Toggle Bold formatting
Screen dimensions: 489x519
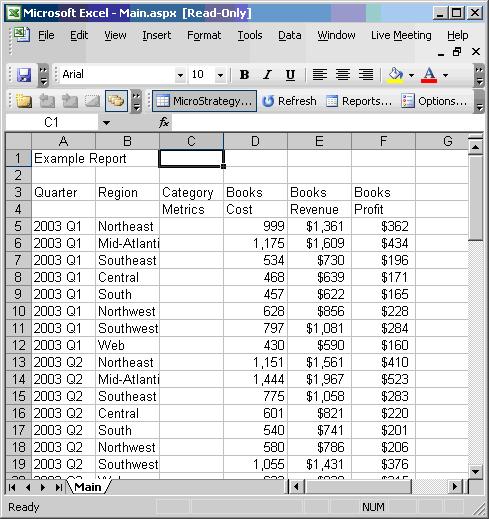tap(244, 75)
